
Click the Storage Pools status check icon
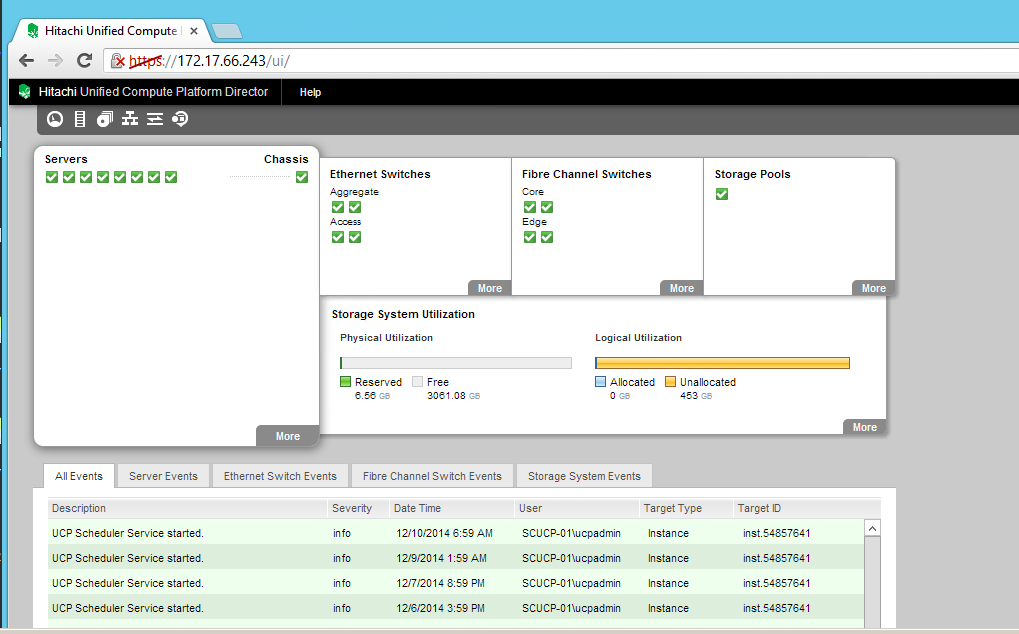coord(722,194)
